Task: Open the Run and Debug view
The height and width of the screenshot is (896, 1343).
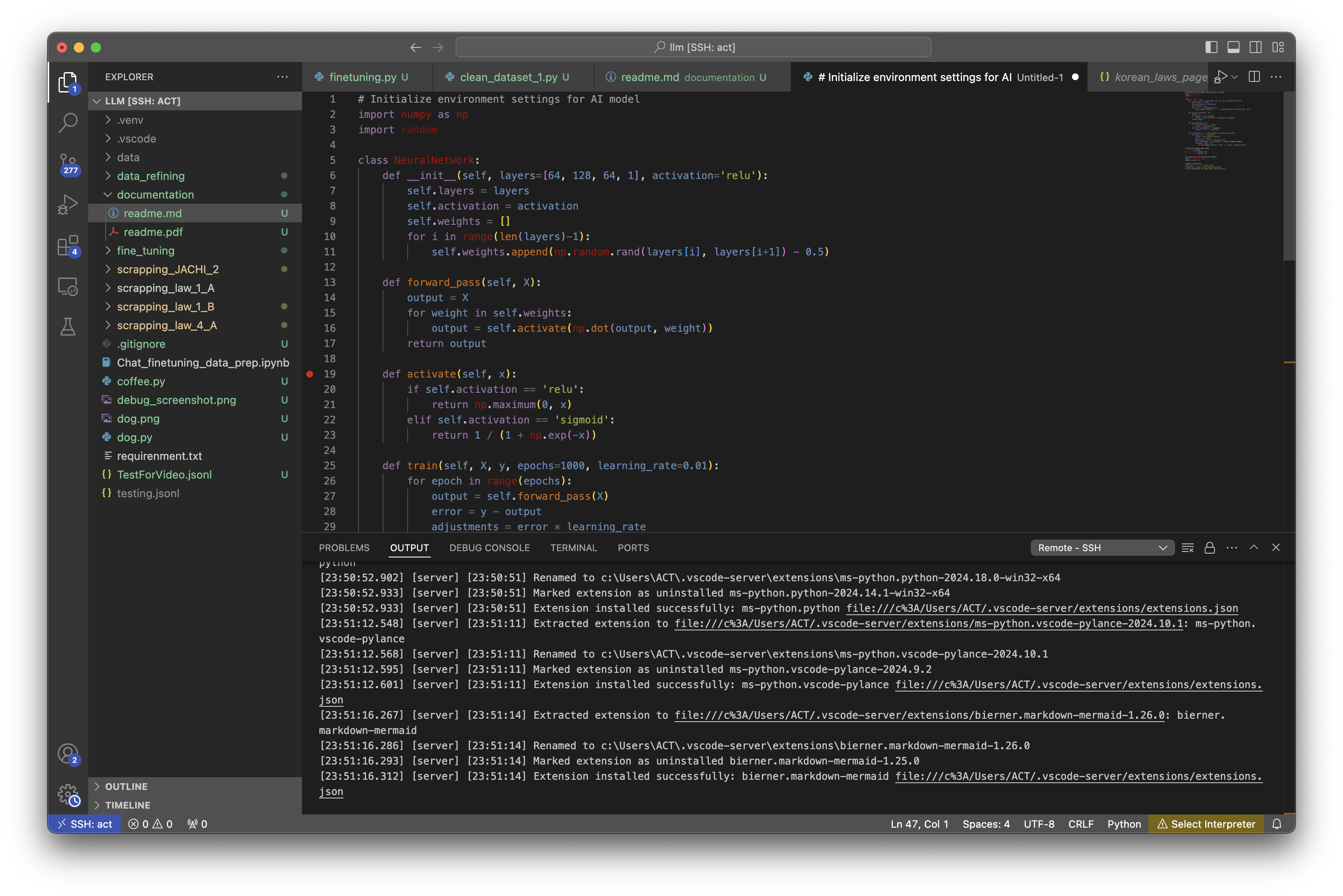Action: [68, 204]
